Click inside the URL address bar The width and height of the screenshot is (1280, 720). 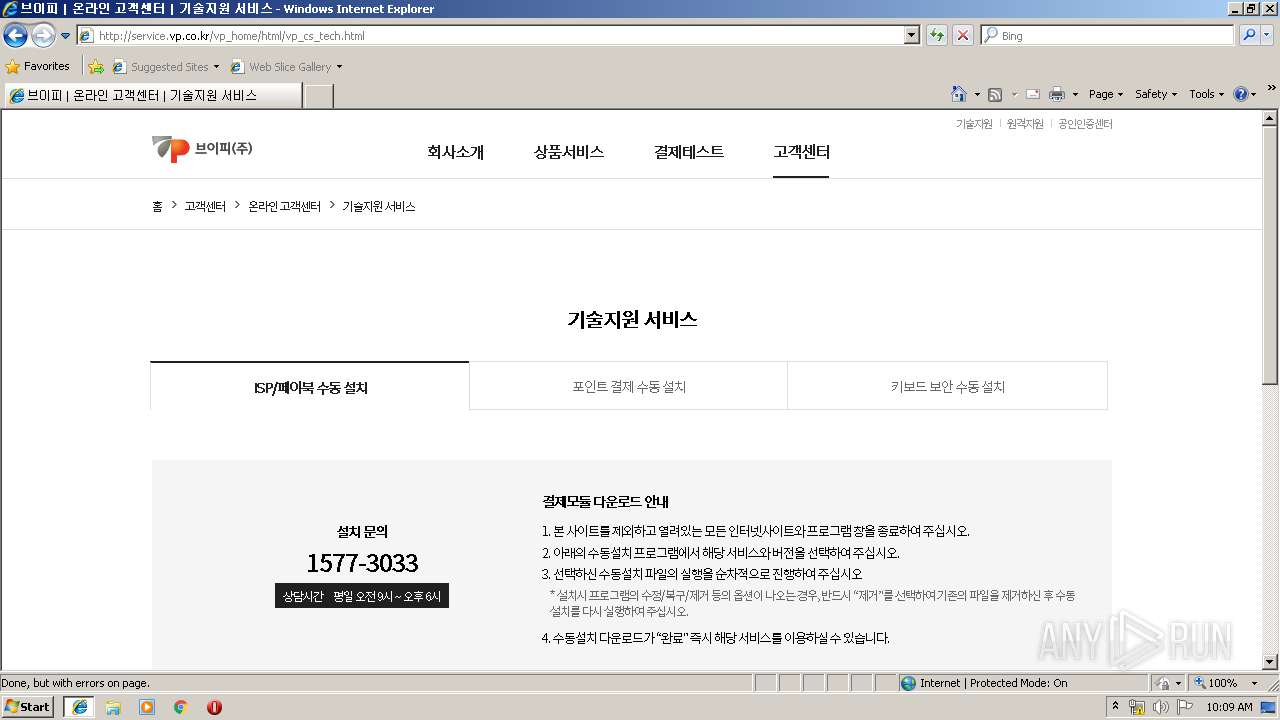click(x=490, y=36)
